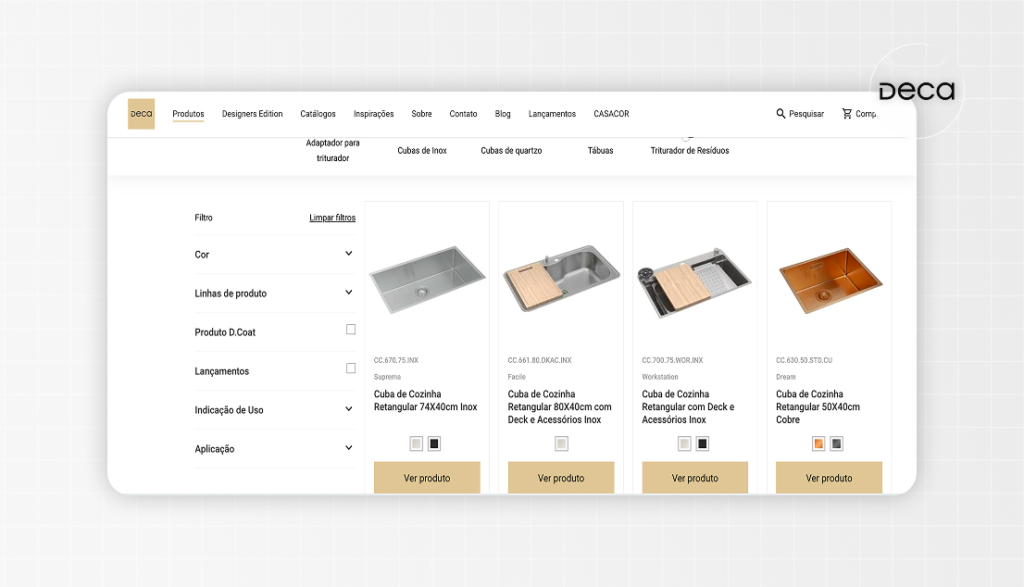Screen dimensions: 1024x587
Task: Select Triturador de Resíduos category
Action: (690, 150)
